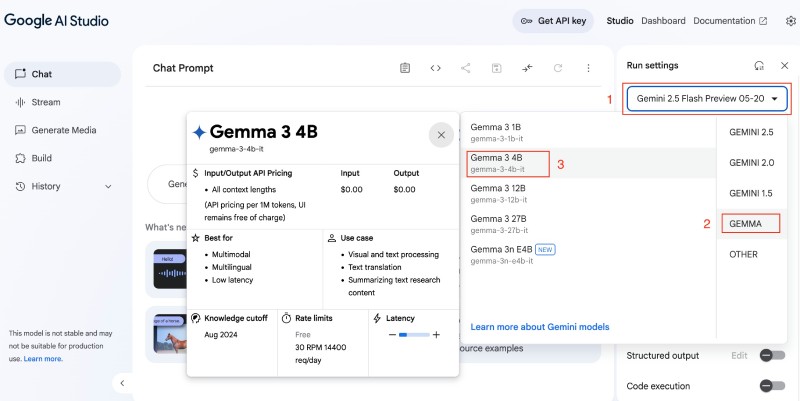Open system instructions clipboard icon

pos(405,68)
